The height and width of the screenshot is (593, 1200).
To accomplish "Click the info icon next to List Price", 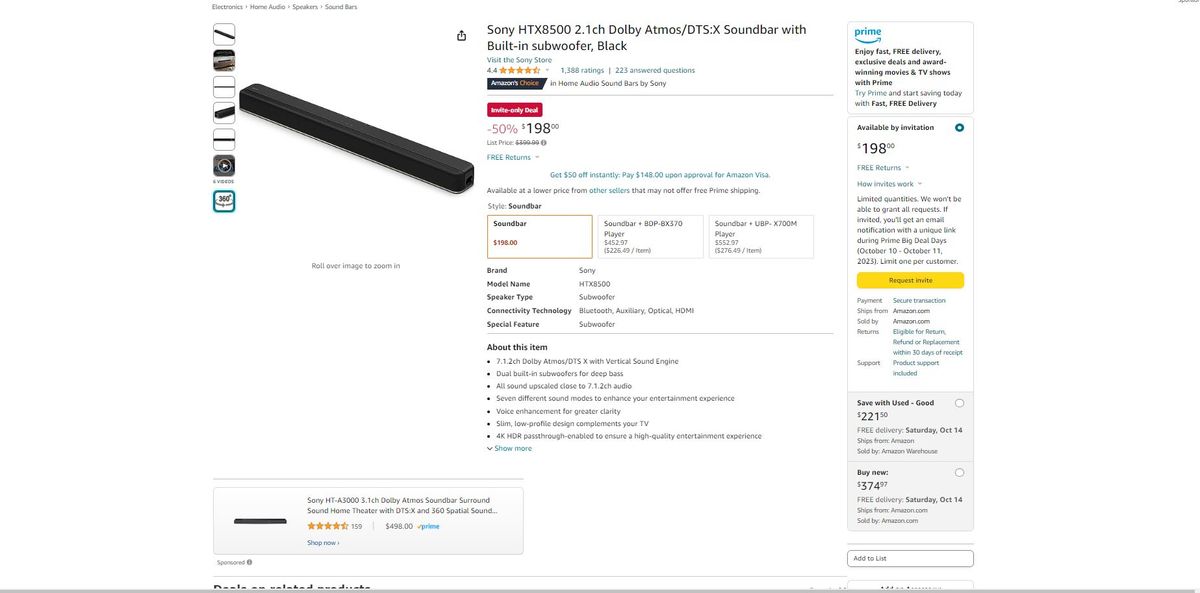I will coord(543,141).
